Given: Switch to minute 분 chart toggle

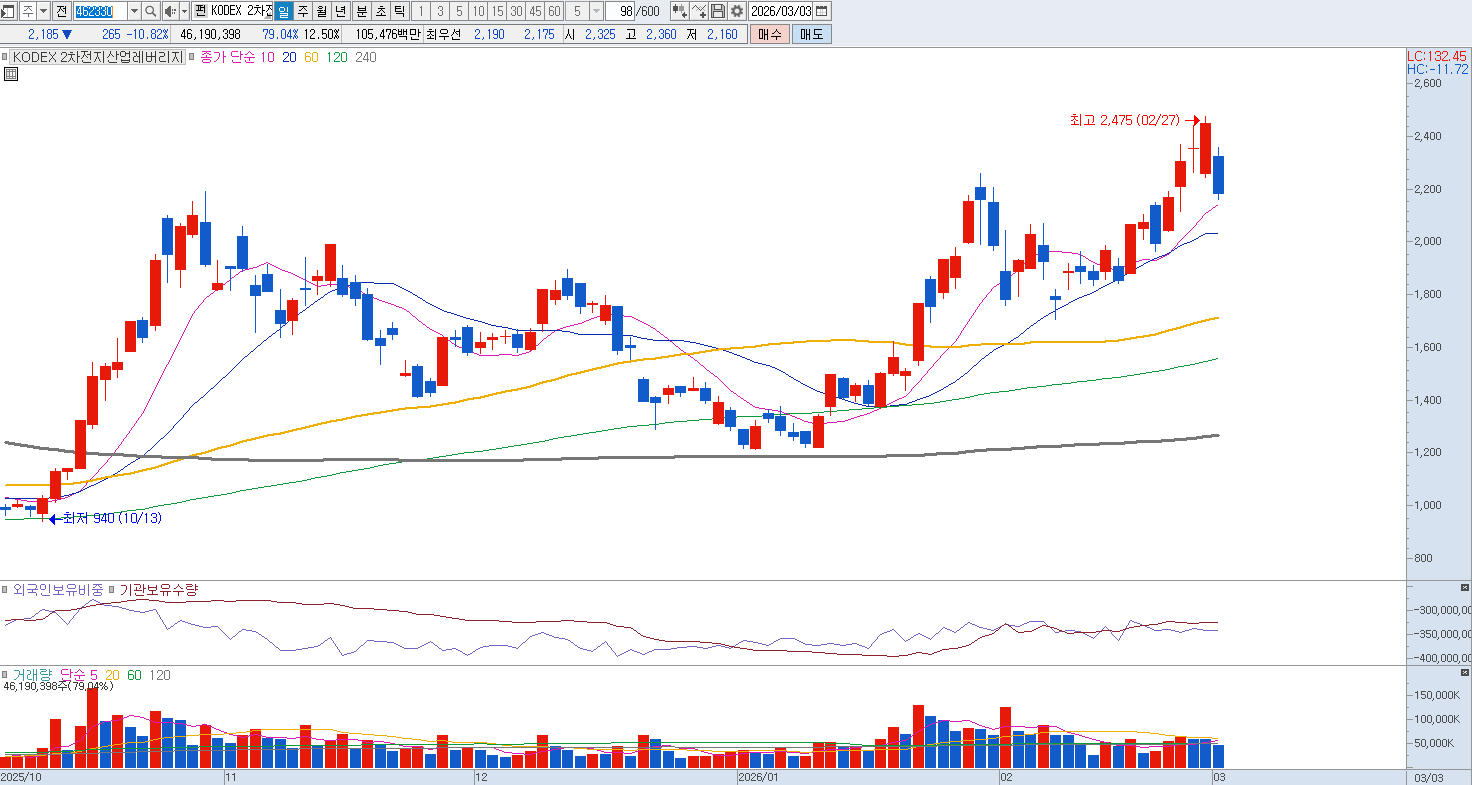Looking at the screenshot, I should point(361,11).
